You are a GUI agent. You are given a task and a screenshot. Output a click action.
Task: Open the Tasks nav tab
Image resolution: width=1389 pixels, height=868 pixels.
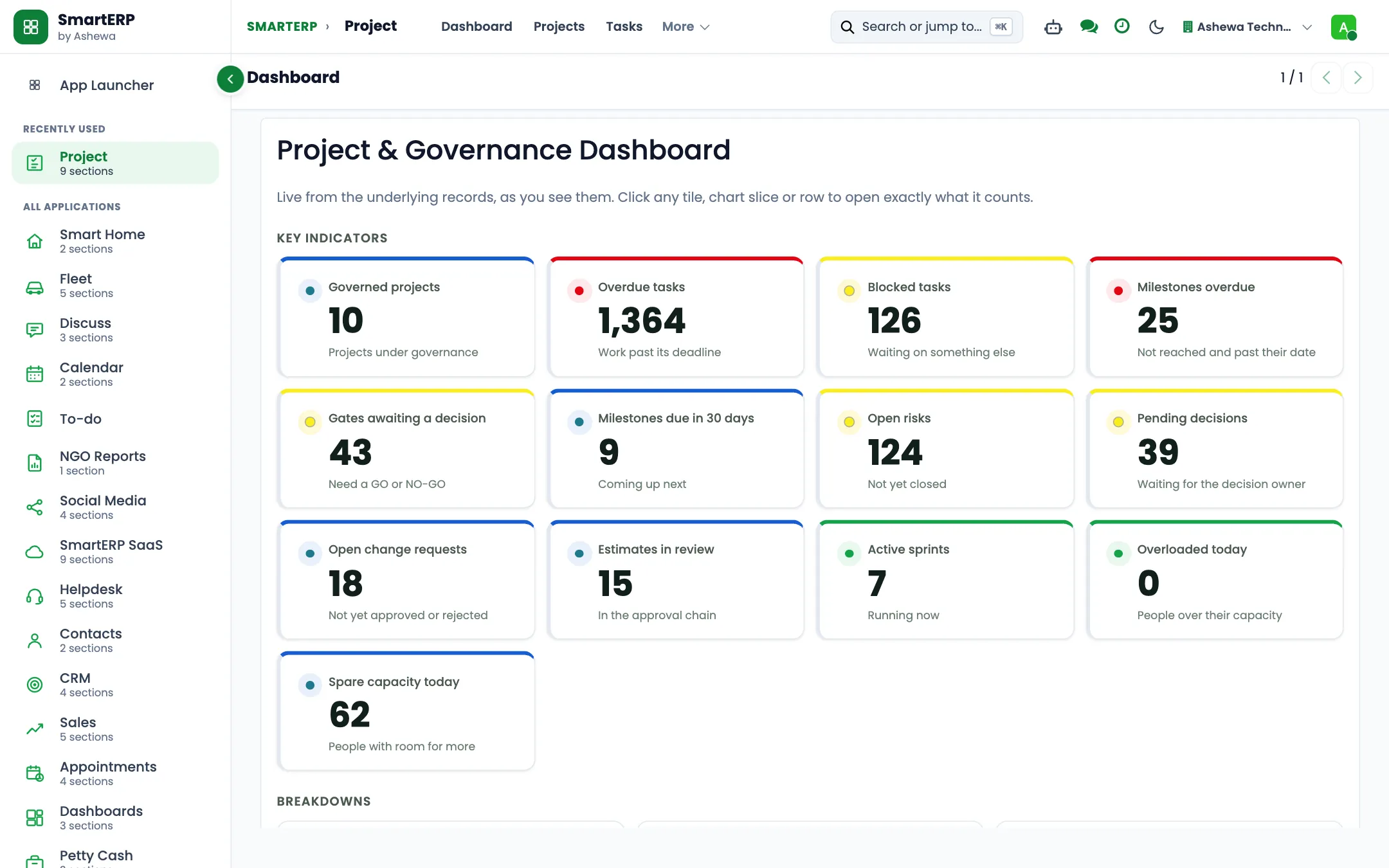tap(624, 26)
